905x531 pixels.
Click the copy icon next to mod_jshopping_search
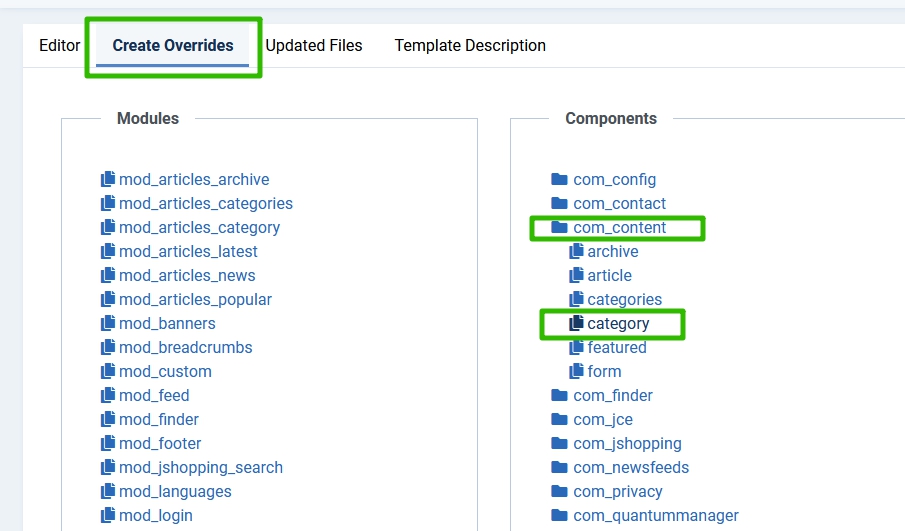coord(108,468)
